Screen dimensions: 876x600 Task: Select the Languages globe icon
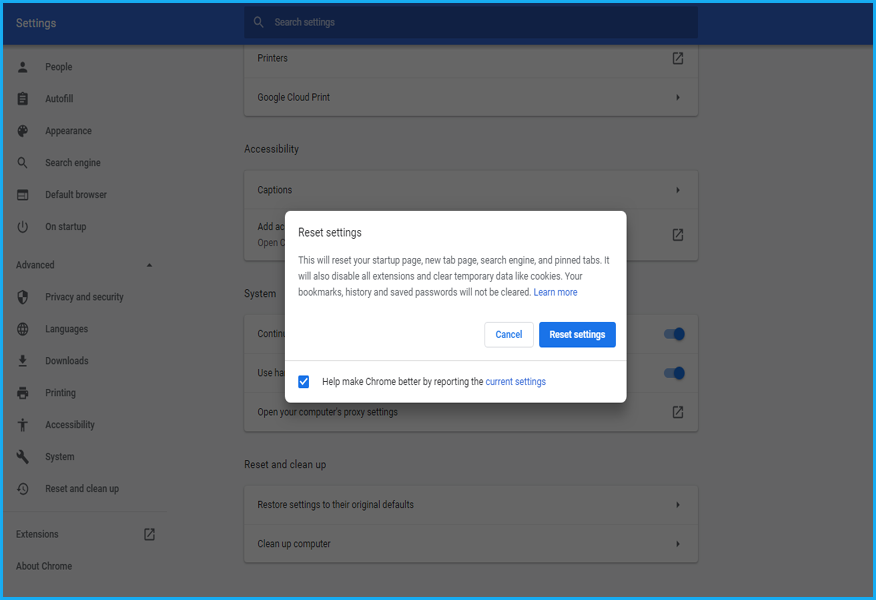[x=23, y=329]
